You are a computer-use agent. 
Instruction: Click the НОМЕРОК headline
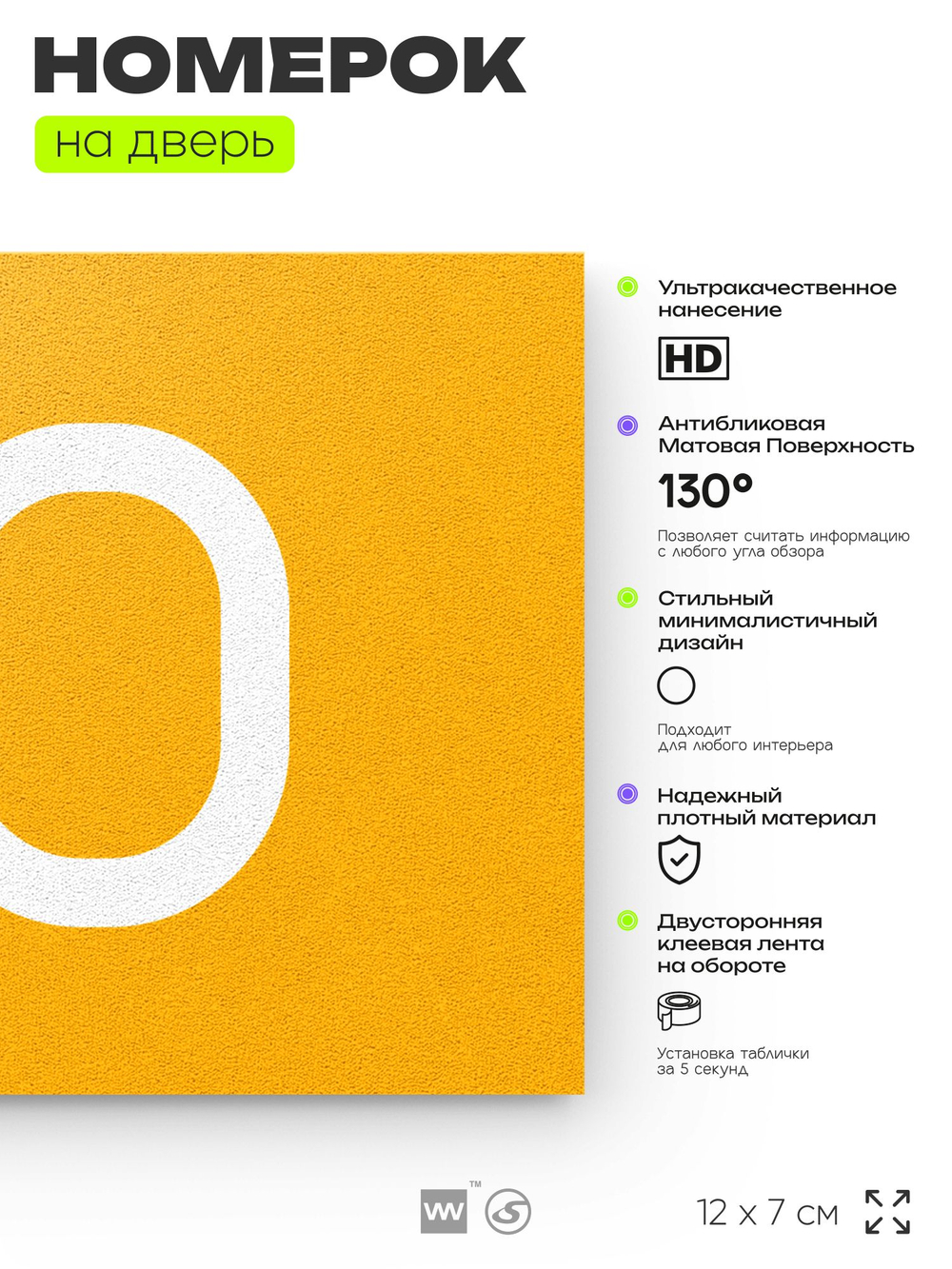pyautogui.click(x=280, y=66)
